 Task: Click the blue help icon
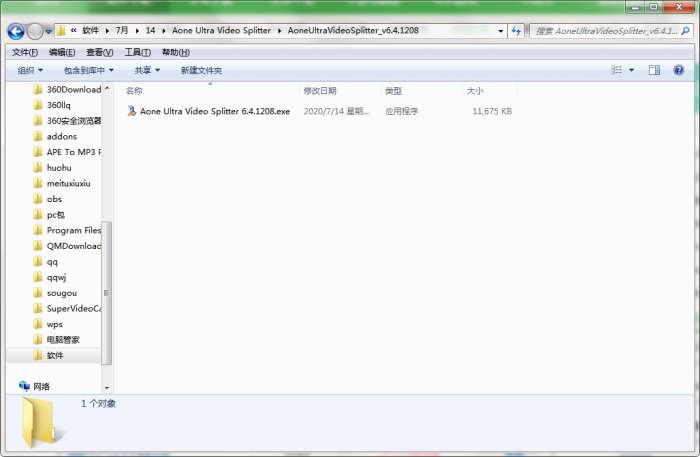679,70
